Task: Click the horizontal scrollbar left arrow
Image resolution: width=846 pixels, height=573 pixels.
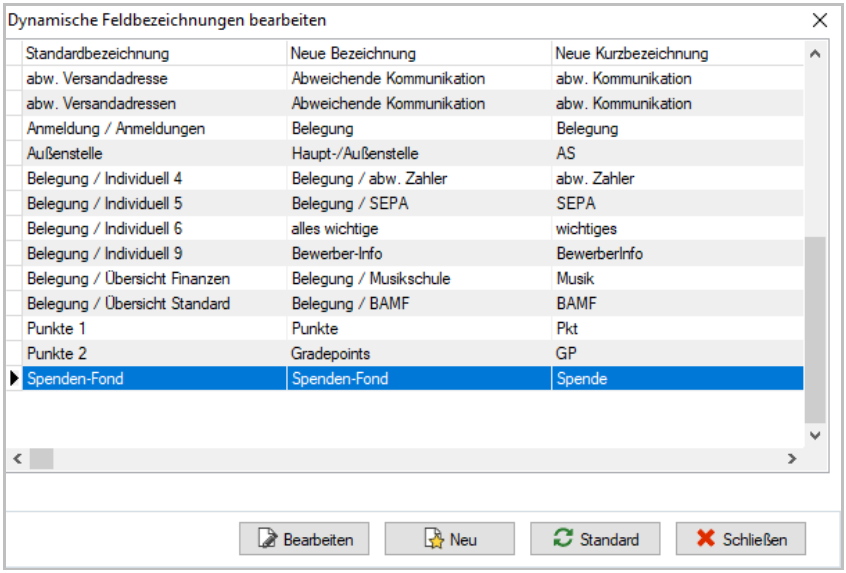Action: pyautogui.click(x=17, y=459)
